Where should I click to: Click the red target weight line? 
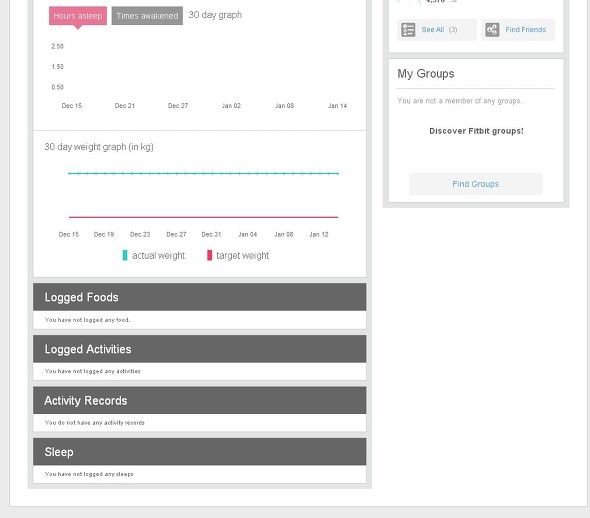pyautogui.click(x=204, y=217)
